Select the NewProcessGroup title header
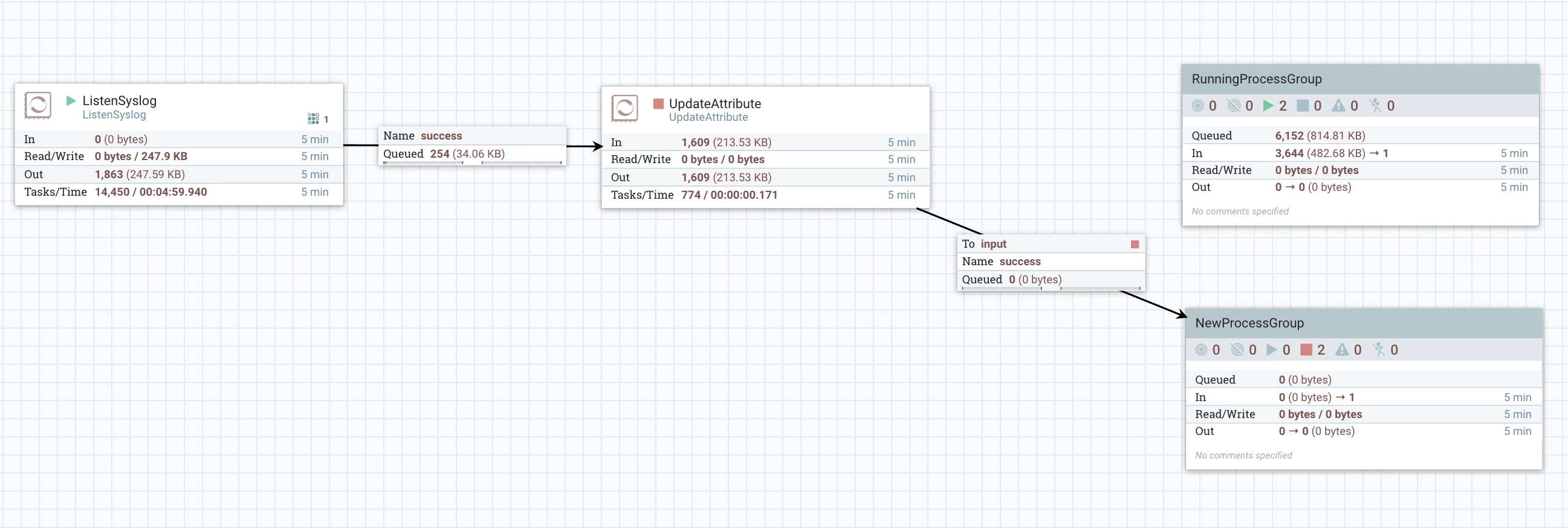The height and width of the screenshot is (528, 1568). click(x=1364, y=323)
